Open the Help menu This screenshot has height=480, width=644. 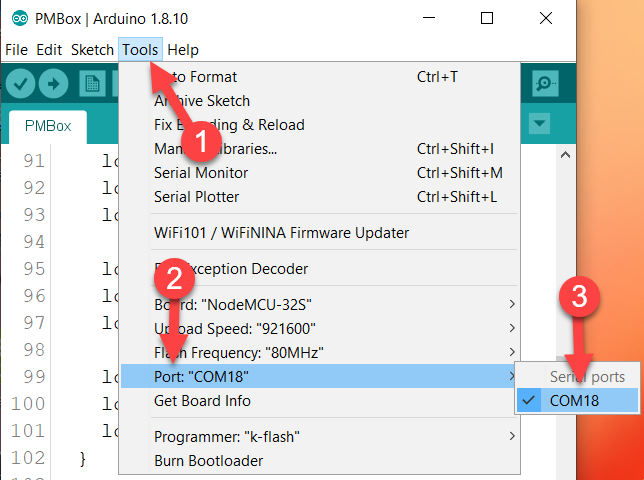(183, 50)
